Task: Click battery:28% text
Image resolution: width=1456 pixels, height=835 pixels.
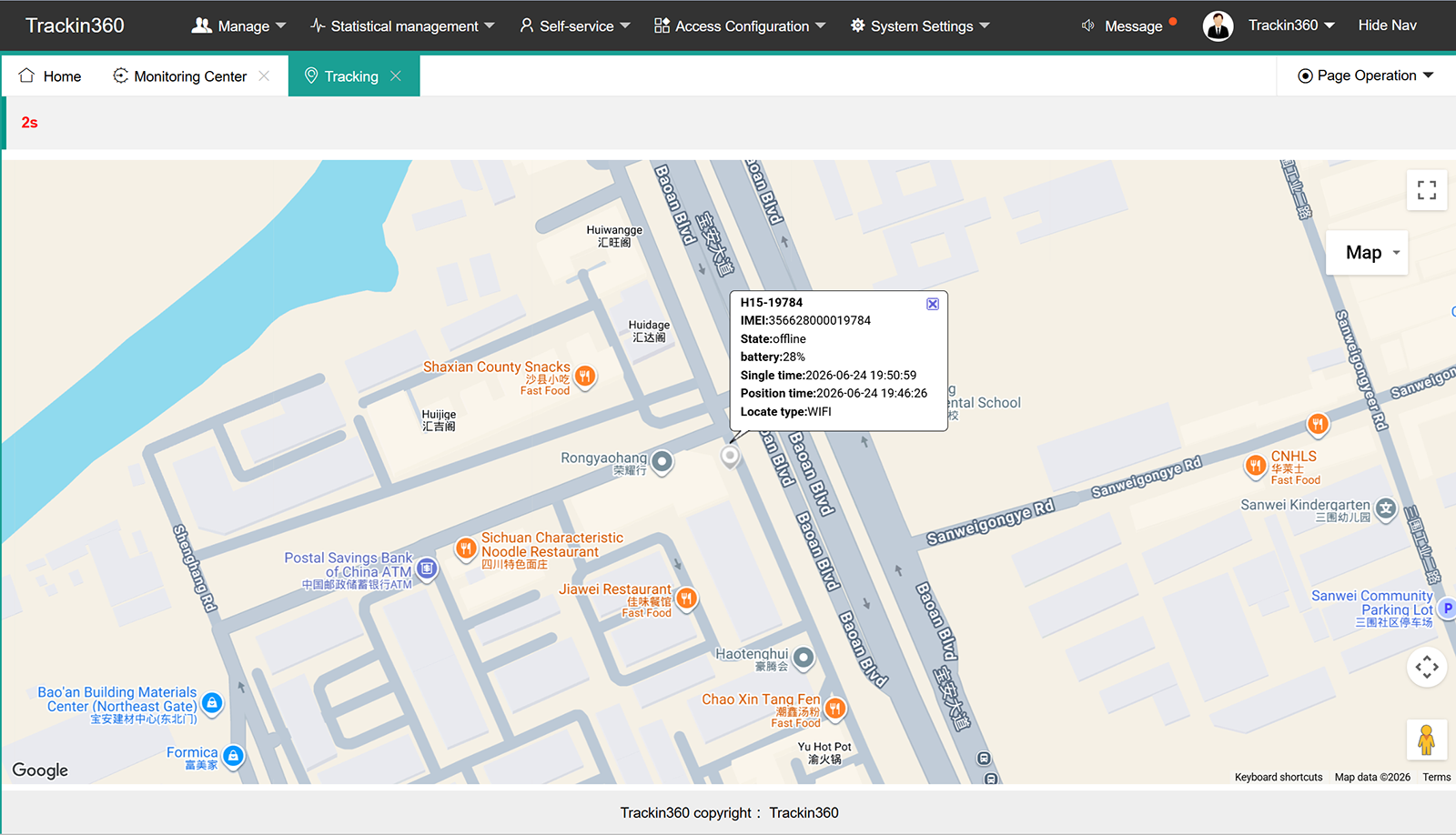Action: 773,357
